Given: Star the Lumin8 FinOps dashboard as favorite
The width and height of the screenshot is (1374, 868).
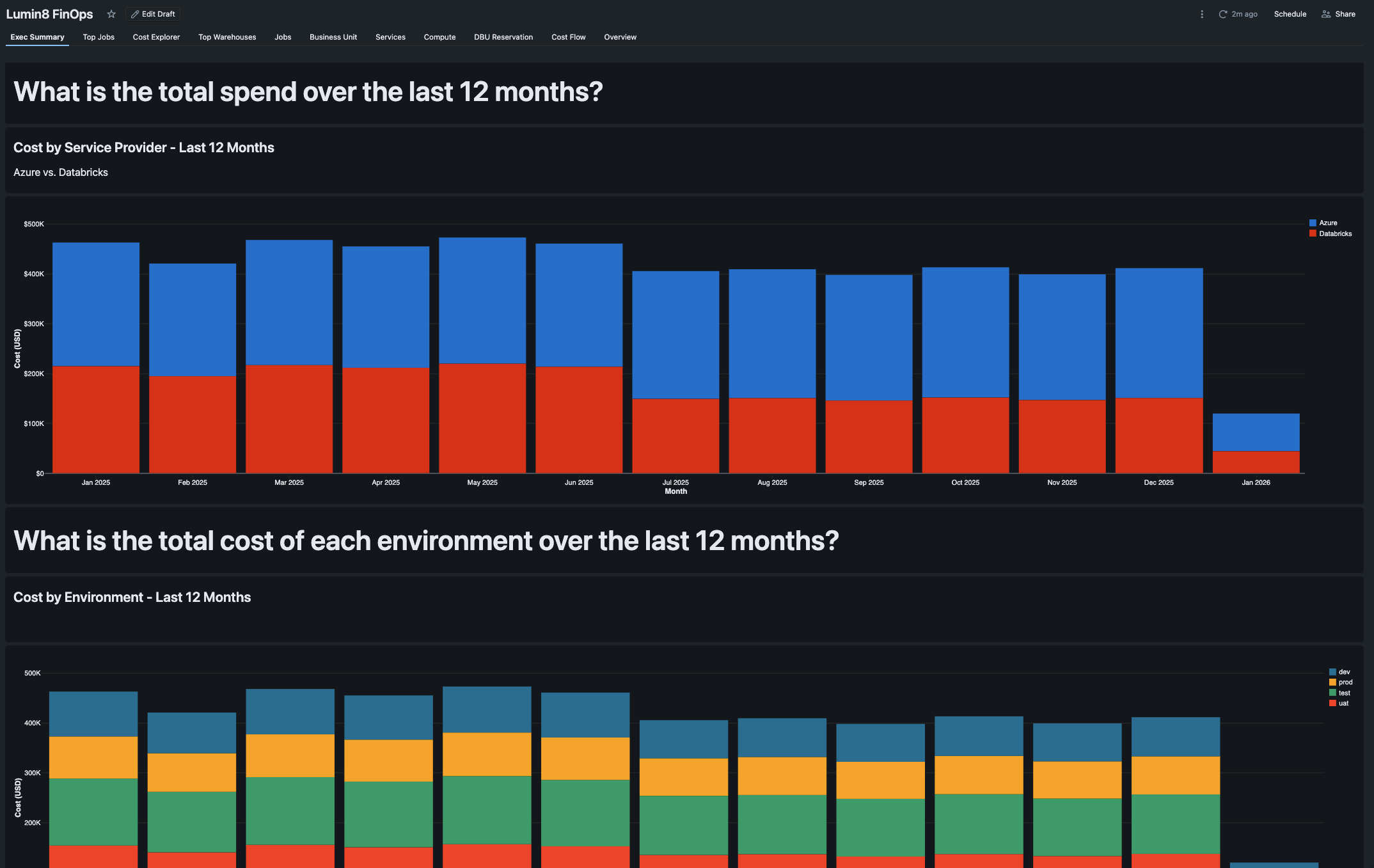Looking at the screenshot, I should pyautogui.click(x=111, y=14).
